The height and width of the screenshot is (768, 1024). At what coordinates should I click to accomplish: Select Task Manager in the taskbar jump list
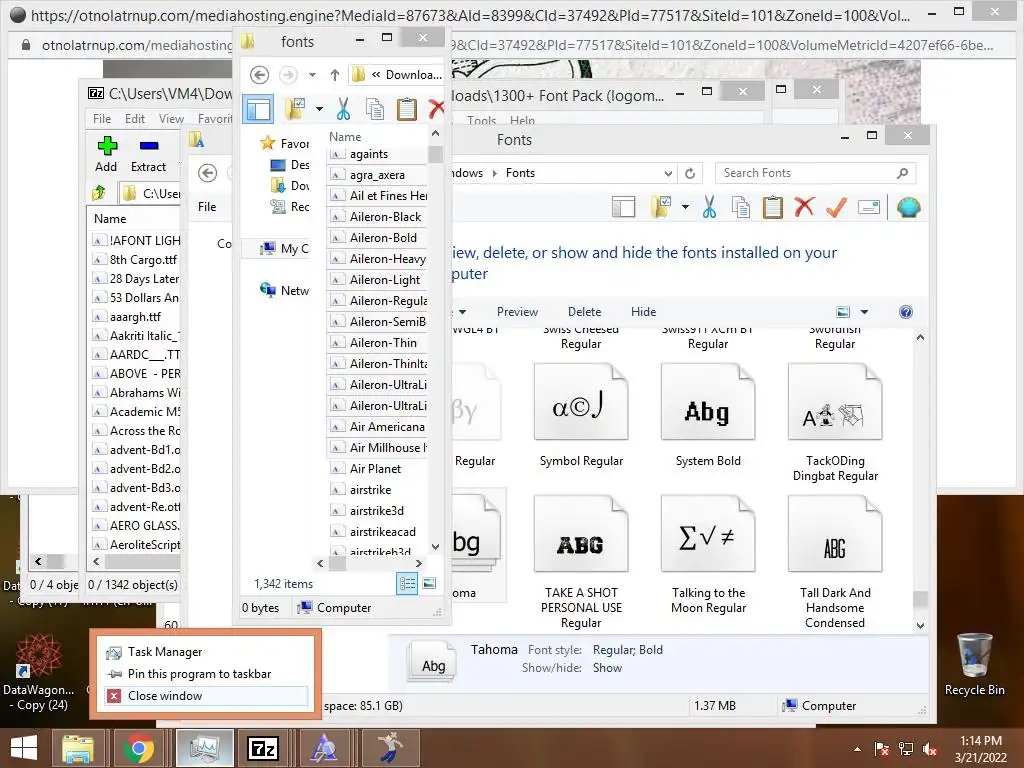click(205, 652)
